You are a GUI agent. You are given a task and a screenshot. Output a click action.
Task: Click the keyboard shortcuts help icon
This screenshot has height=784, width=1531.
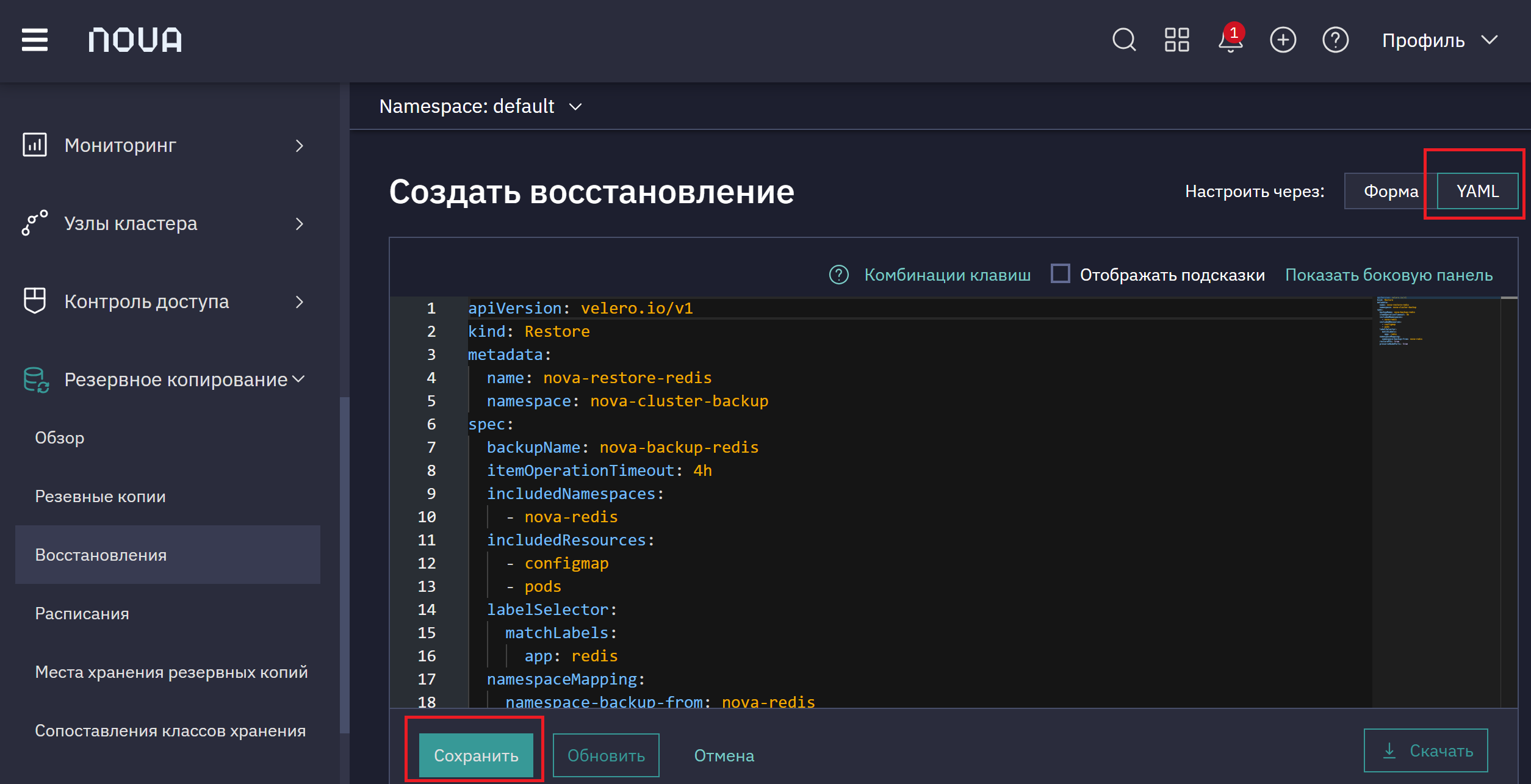pyautogui.click(x=839, y=275)
